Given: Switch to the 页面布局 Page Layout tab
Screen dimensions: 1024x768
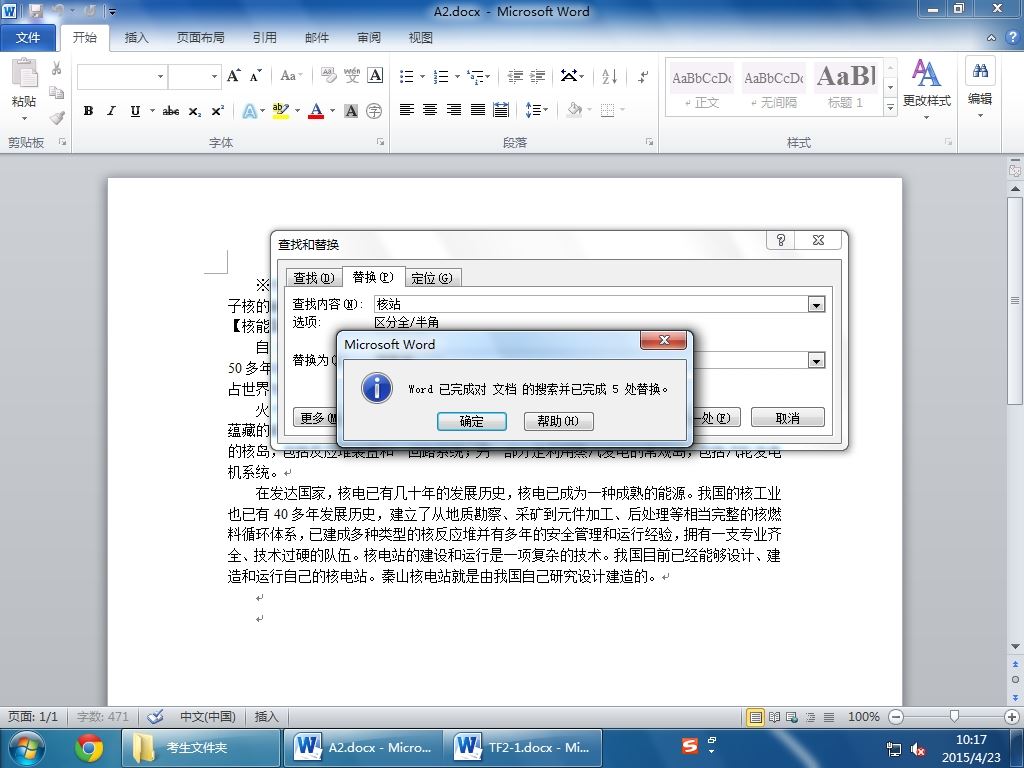Looking at the screenshot, I should point(200,37).
